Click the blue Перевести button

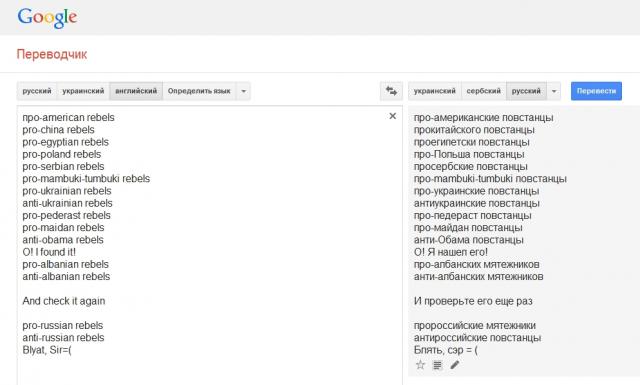click(596, 91)
